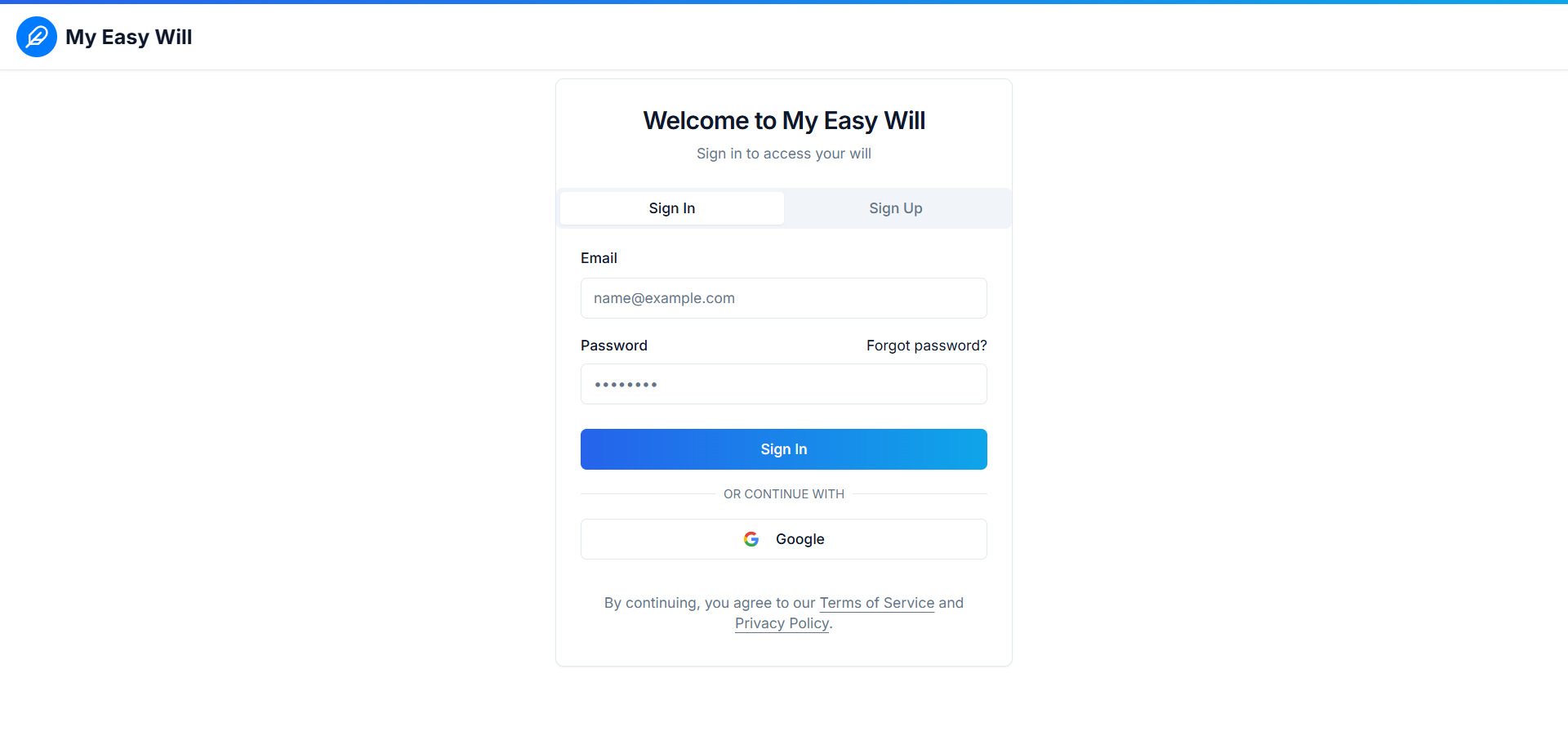Switch to the Sign Up tab
1568x745 pixels.
896,208
